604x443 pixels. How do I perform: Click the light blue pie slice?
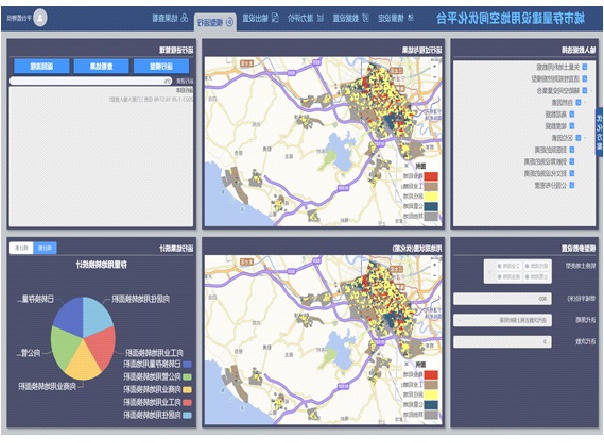coord(98,316)
